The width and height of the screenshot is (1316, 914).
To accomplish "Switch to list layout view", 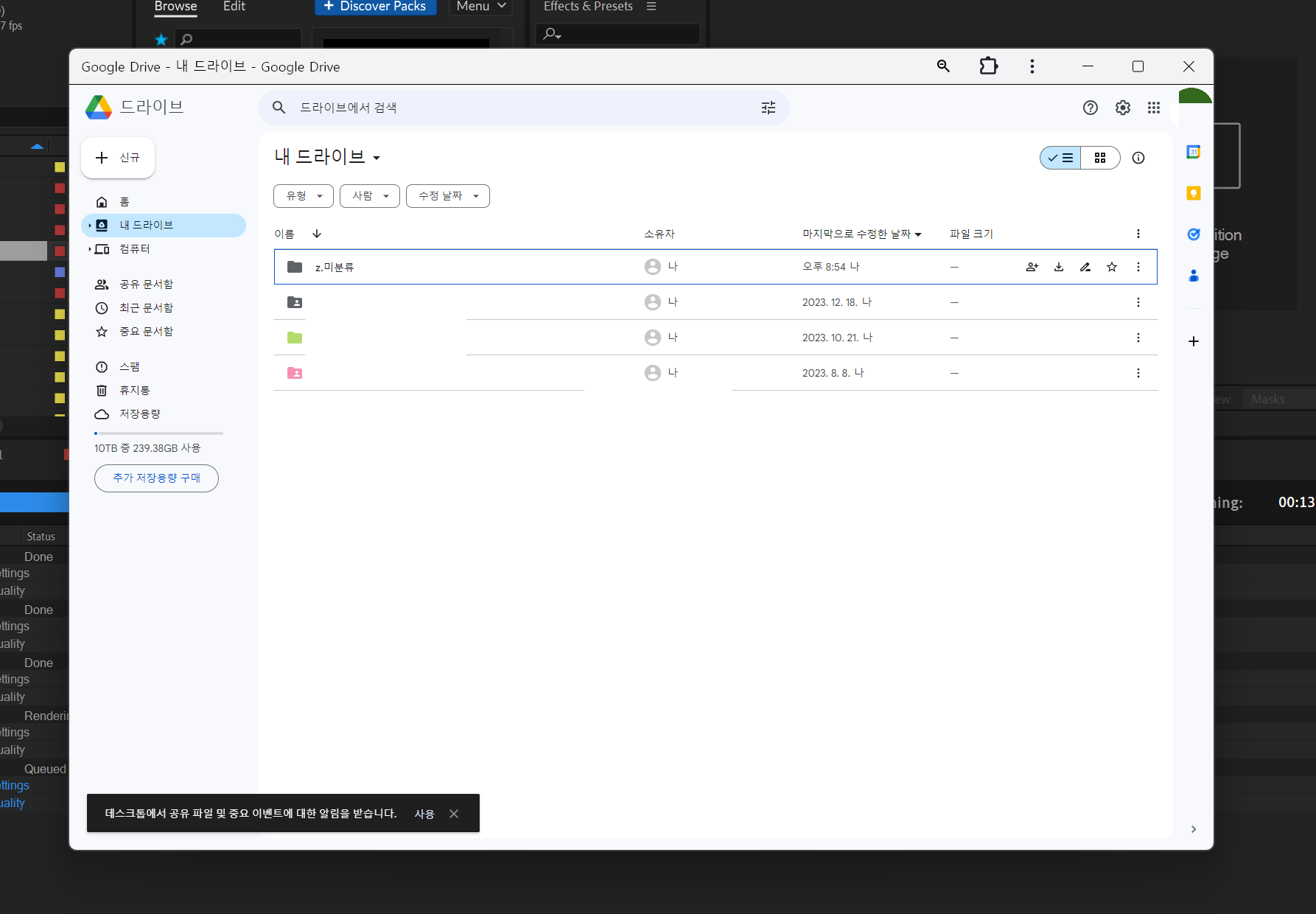I will 1060,158.
